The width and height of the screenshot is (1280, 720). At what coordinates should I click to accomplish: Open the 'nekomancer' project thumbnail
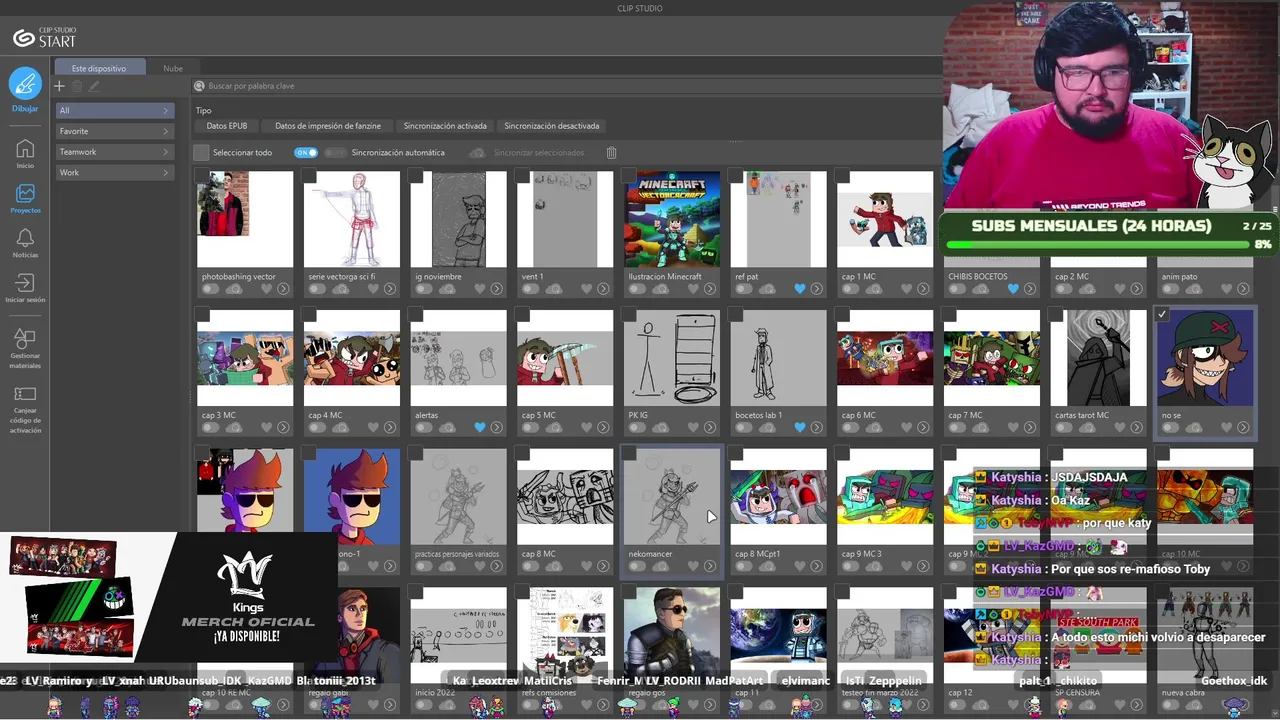(x=672, y=497)
